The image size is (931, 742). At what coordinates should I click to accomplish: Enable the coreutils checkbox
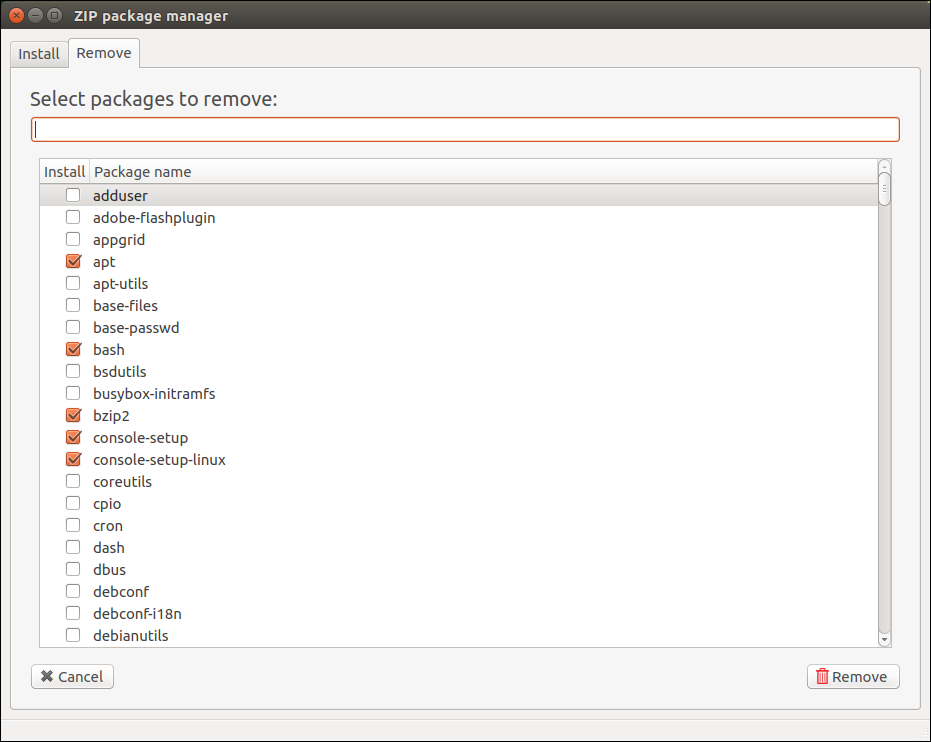pyautogui.click(x=73, y=482)
